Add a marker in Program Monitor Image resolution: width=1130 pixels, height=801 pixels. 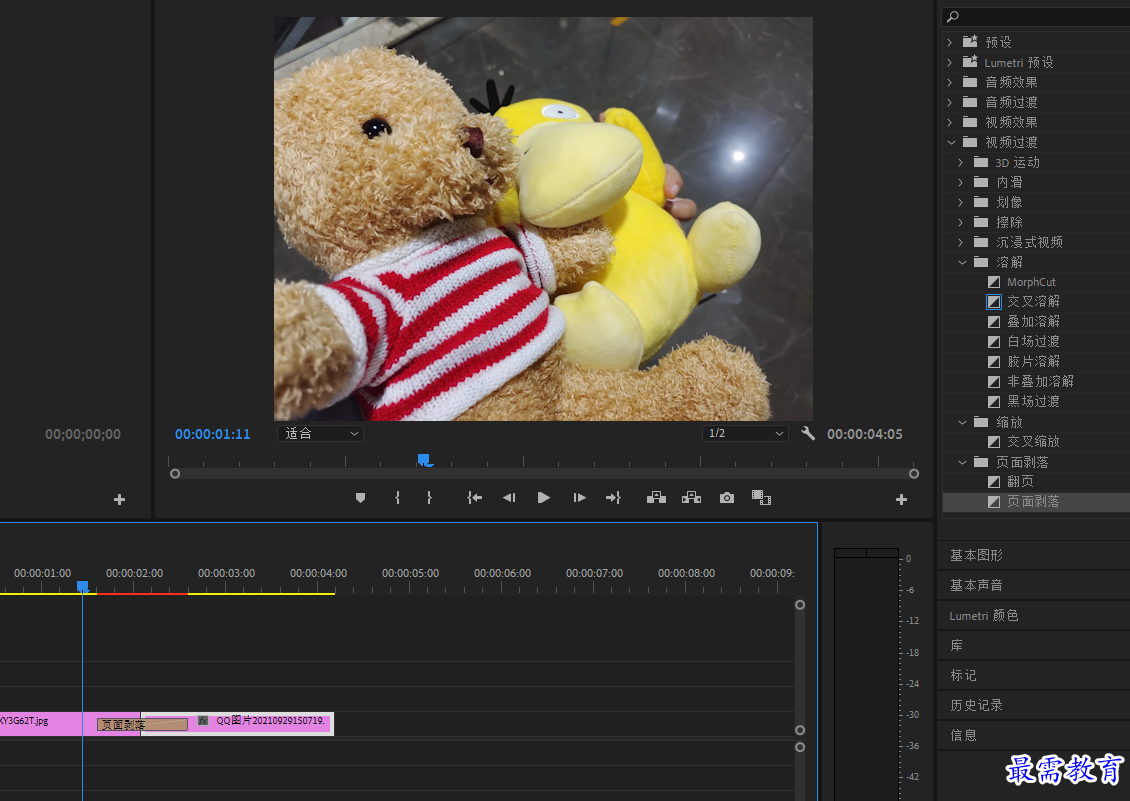360,498
